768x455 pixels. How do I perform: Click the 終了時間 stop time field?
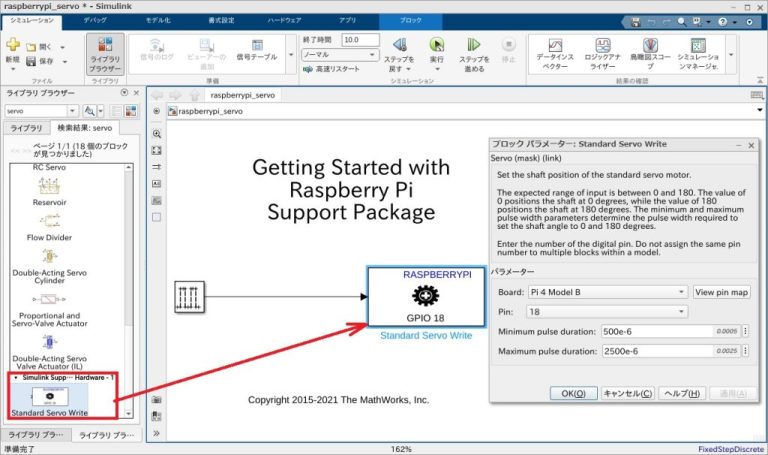[360, 40]
